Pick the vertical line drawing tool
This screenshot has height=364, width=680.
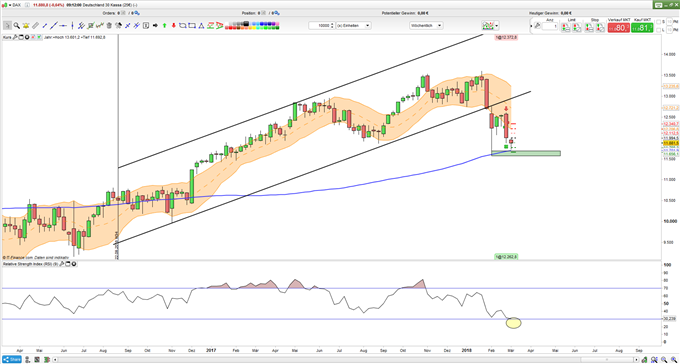(72, 26)
